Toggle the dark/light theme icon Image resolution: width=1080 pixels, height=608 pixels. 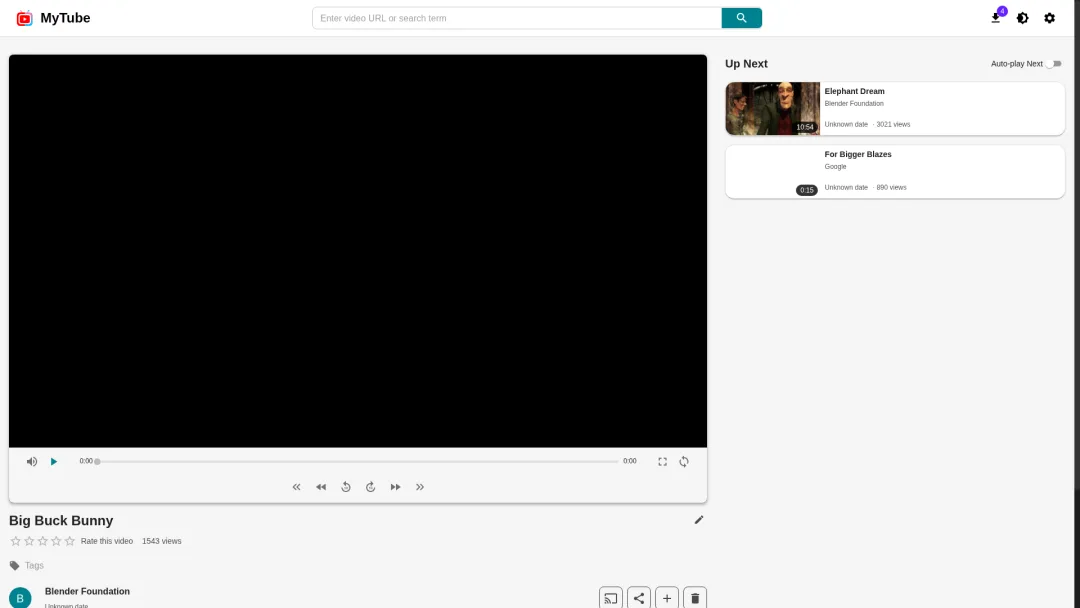[1023, 18]
